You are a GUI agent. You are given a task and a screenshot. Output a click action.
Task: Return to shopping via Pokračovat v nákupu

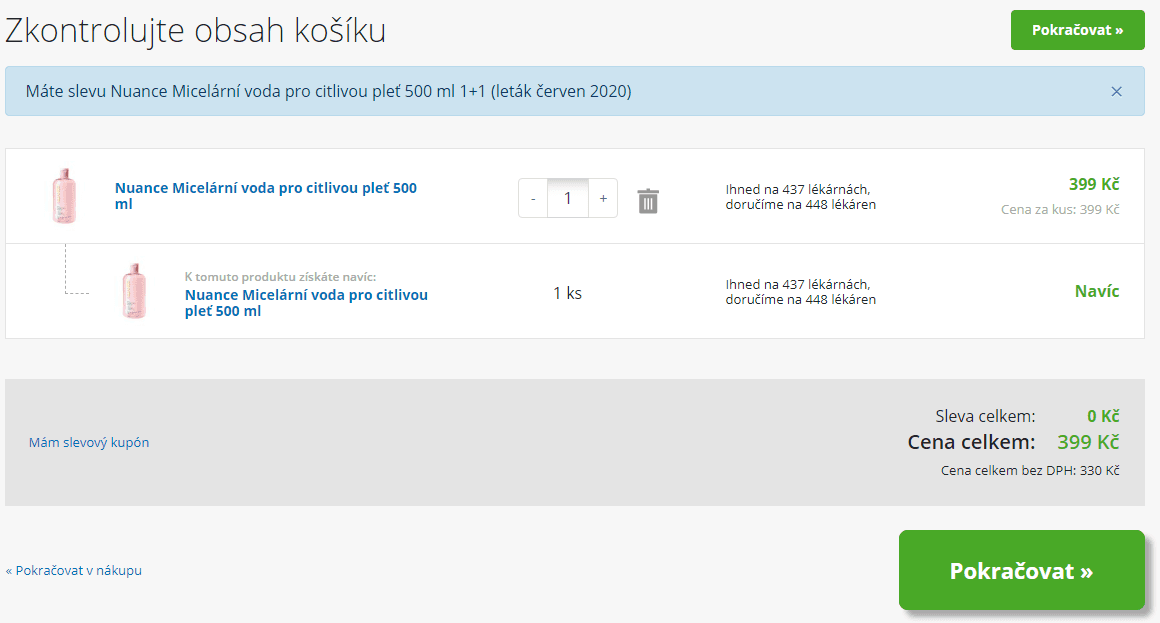(x=73, y=570)
